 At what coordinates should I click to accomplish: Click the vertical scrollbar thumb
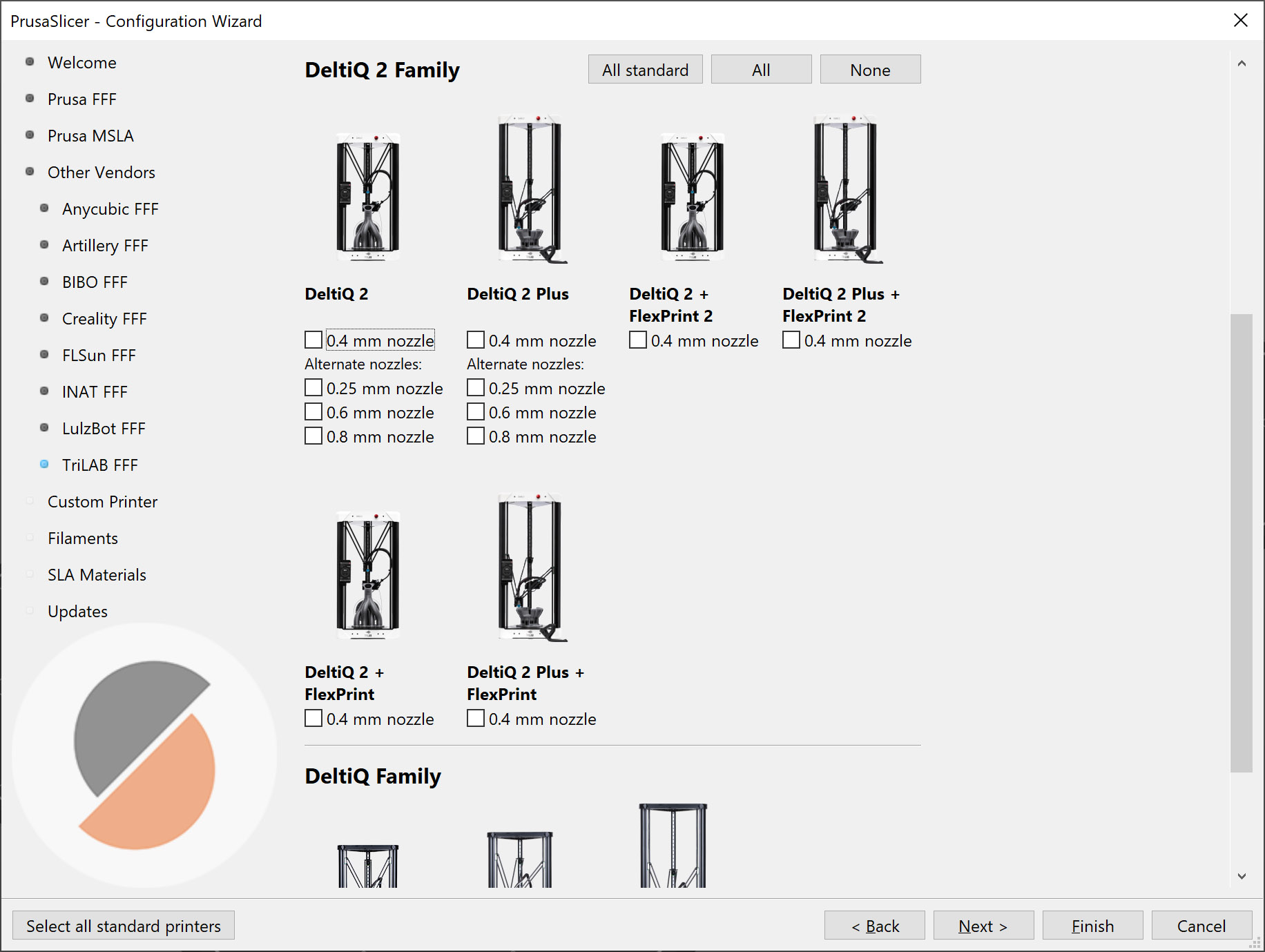click(1242, 543)
